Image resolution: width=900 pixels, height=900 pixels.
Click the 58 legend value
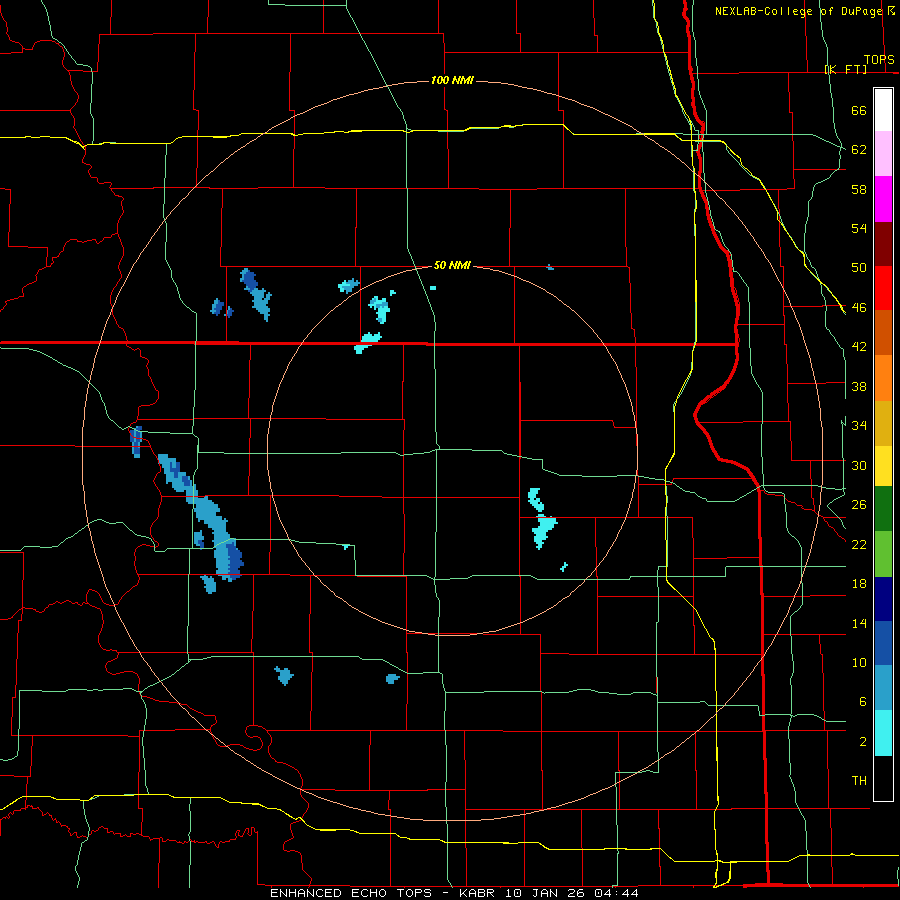coord(859,189)
